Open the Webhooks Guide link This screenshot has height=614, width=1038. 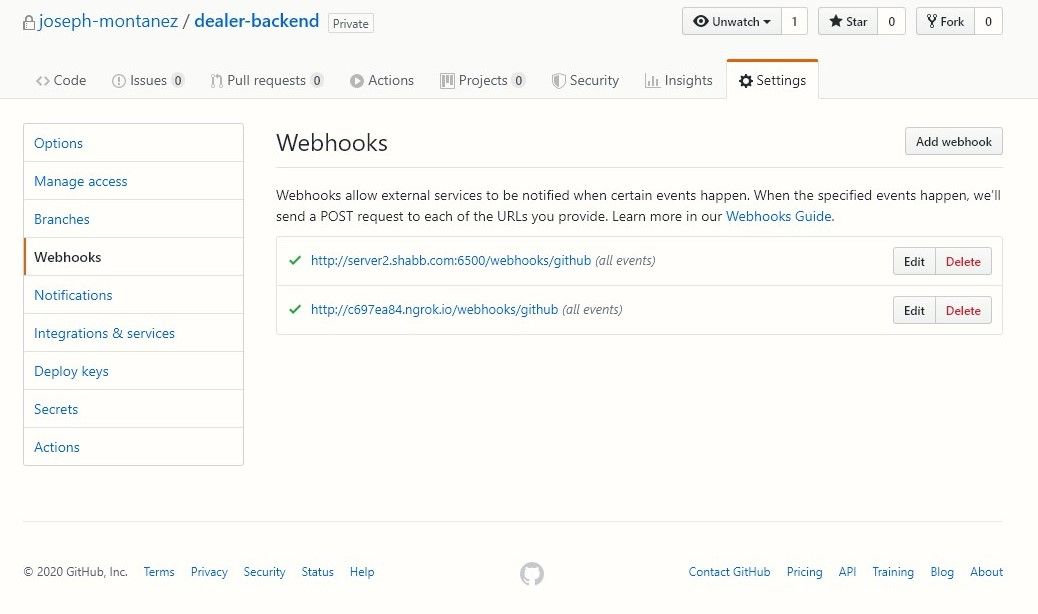pyautogui.click(x=778, y=216)
